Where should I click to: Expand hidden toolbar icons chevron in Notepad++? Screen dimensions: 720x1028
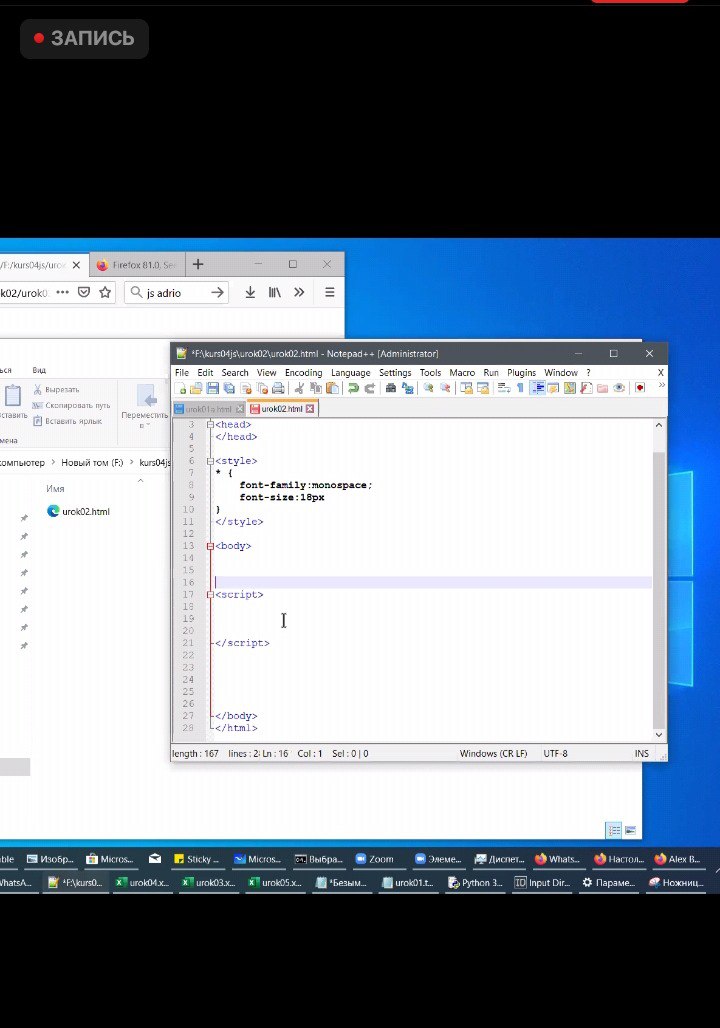coord(662,386)
